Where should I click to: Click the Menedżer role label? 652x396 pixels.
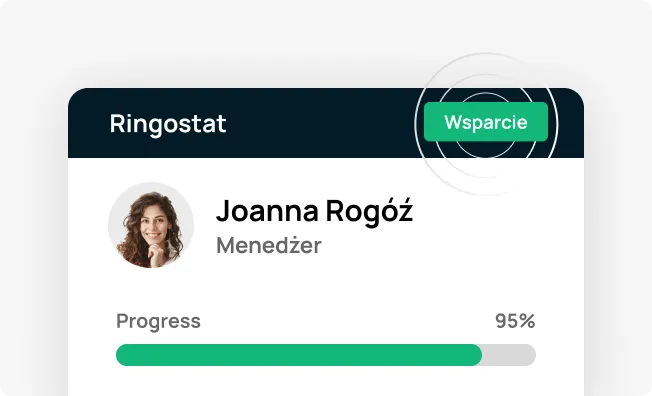coord(269,245)
